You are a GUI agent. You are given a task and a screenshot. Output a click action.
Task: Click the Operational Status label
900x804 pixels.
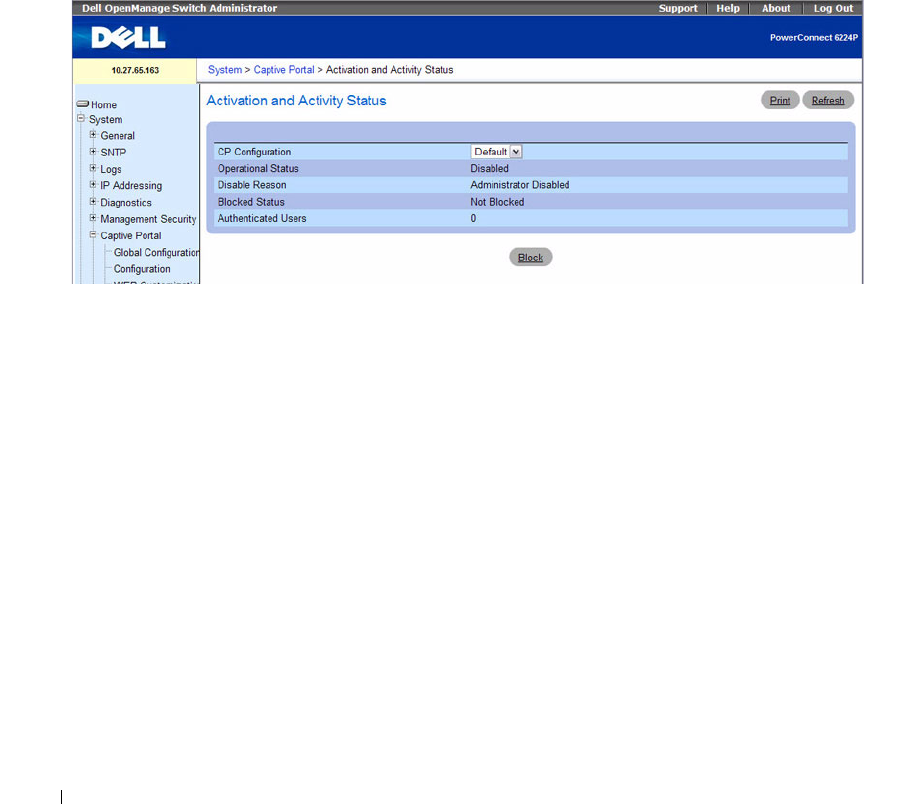point(258,169)
